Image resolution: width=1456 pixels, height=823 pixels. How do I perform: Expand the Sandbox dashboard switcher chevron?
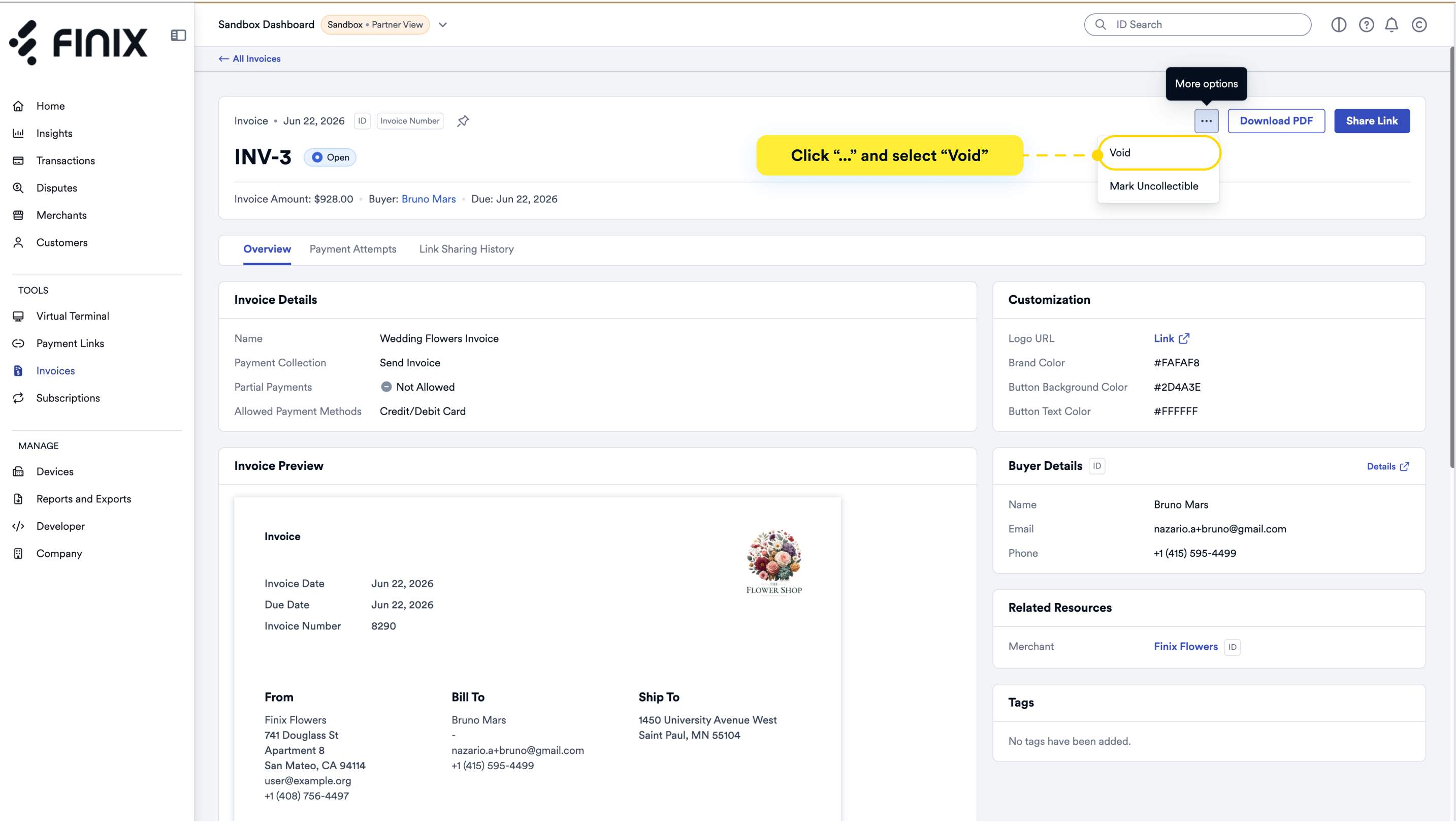tap(442, 25)
